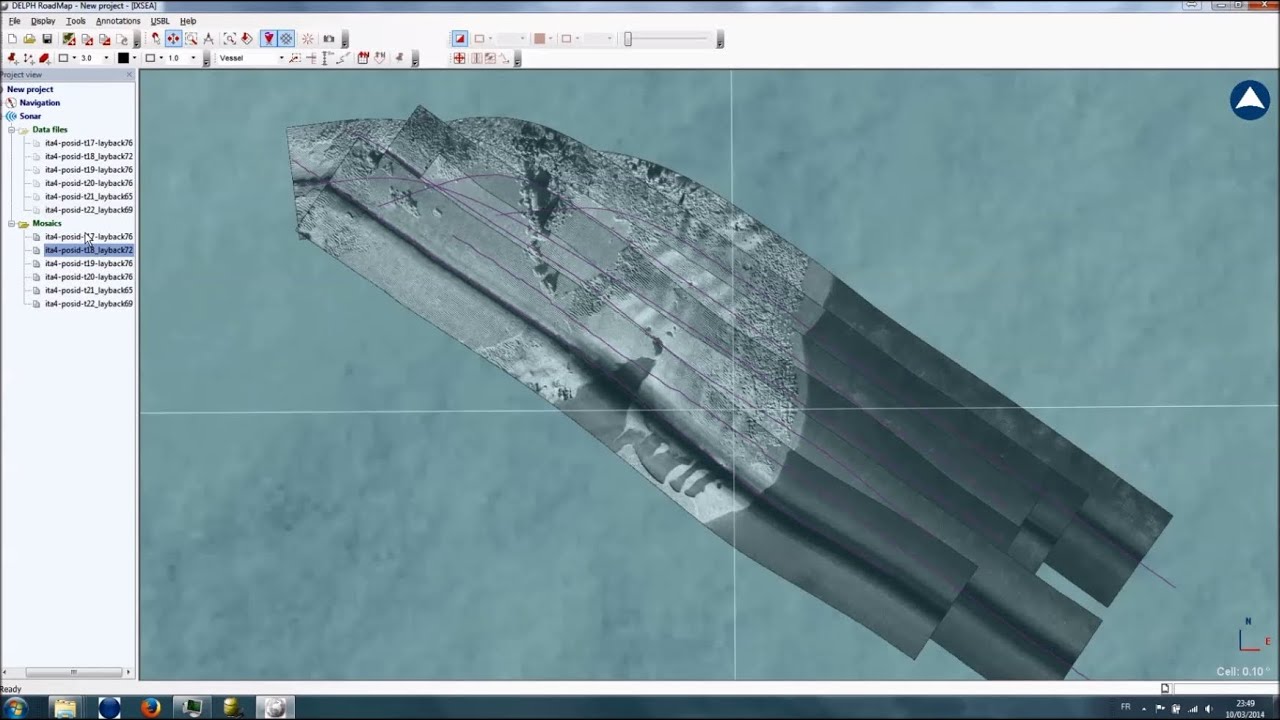Open the 1.0 width dropdown
This screenshot has width=1280, height=720.
(193, 58)
